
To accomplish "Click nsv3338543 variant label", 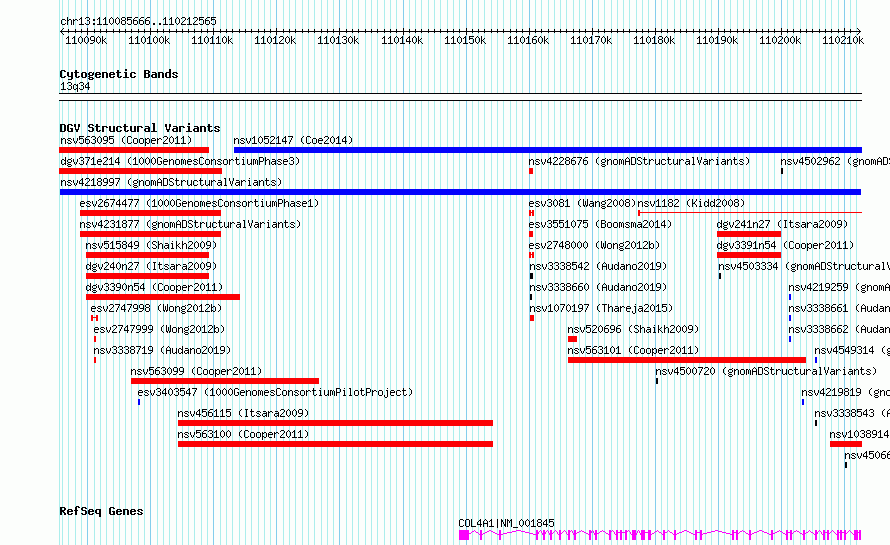I will point(852,413).
